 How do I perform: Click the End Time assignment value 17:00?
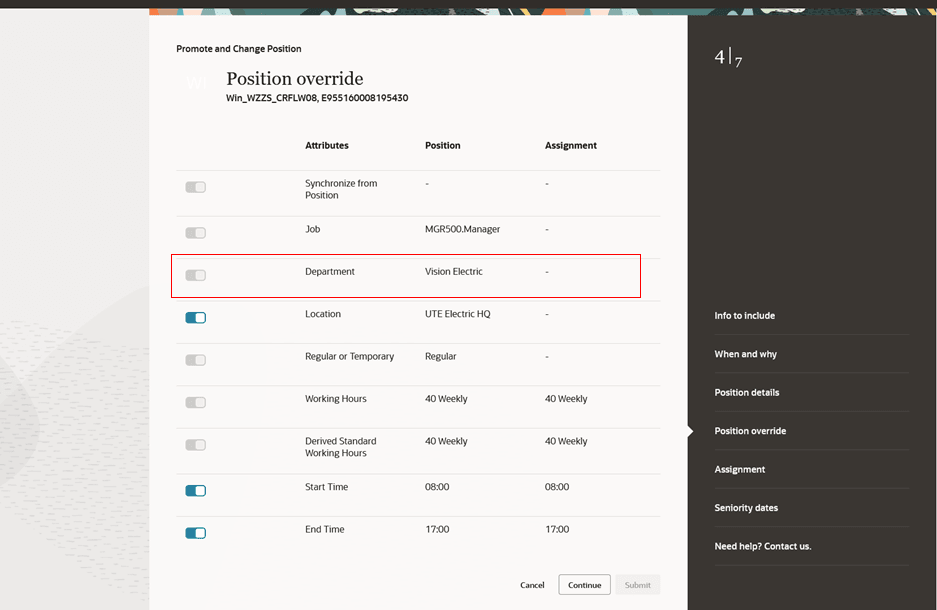[557, 529]
